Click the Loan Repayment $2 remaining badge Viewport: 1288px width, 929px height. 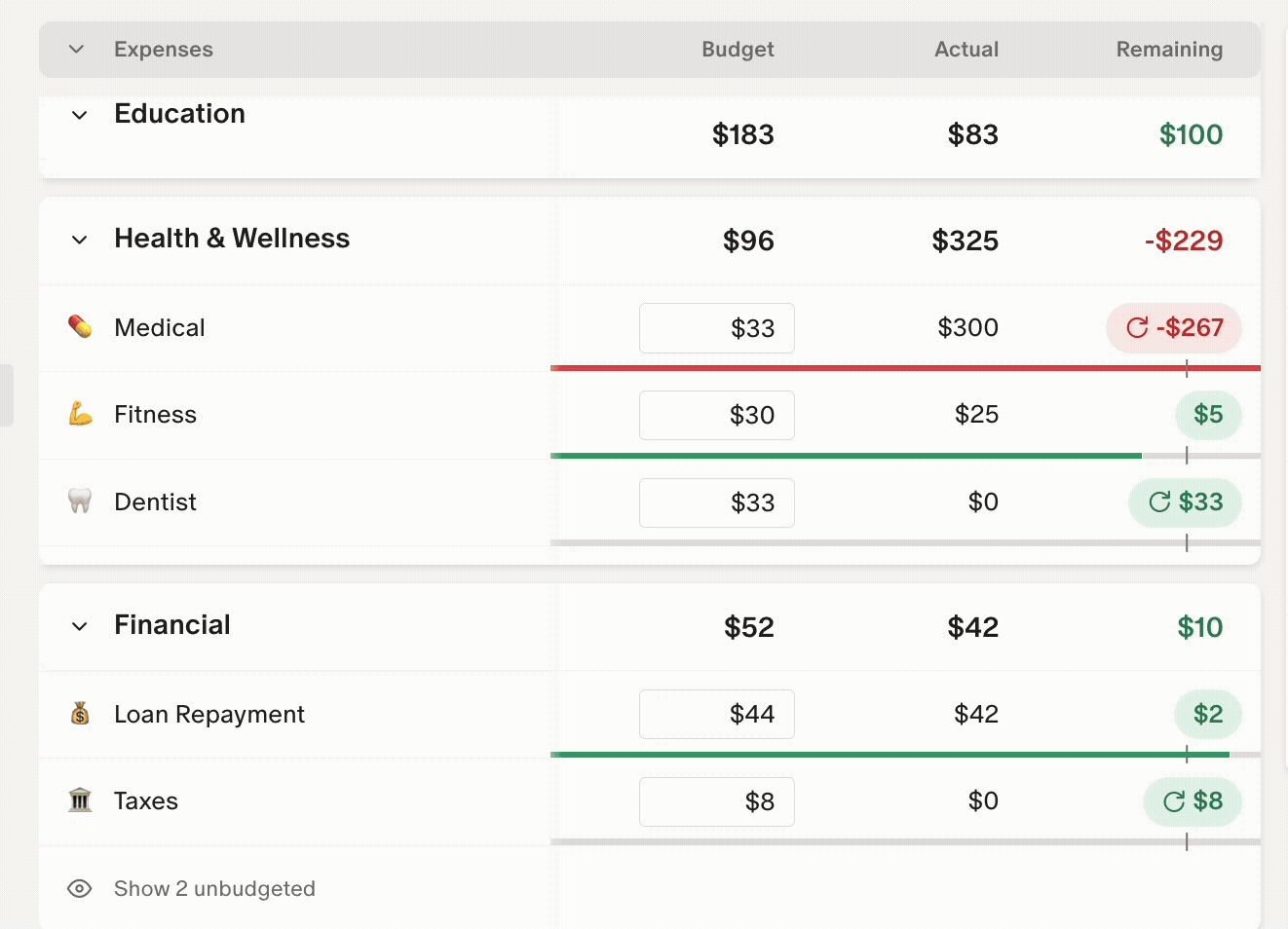1208,714
